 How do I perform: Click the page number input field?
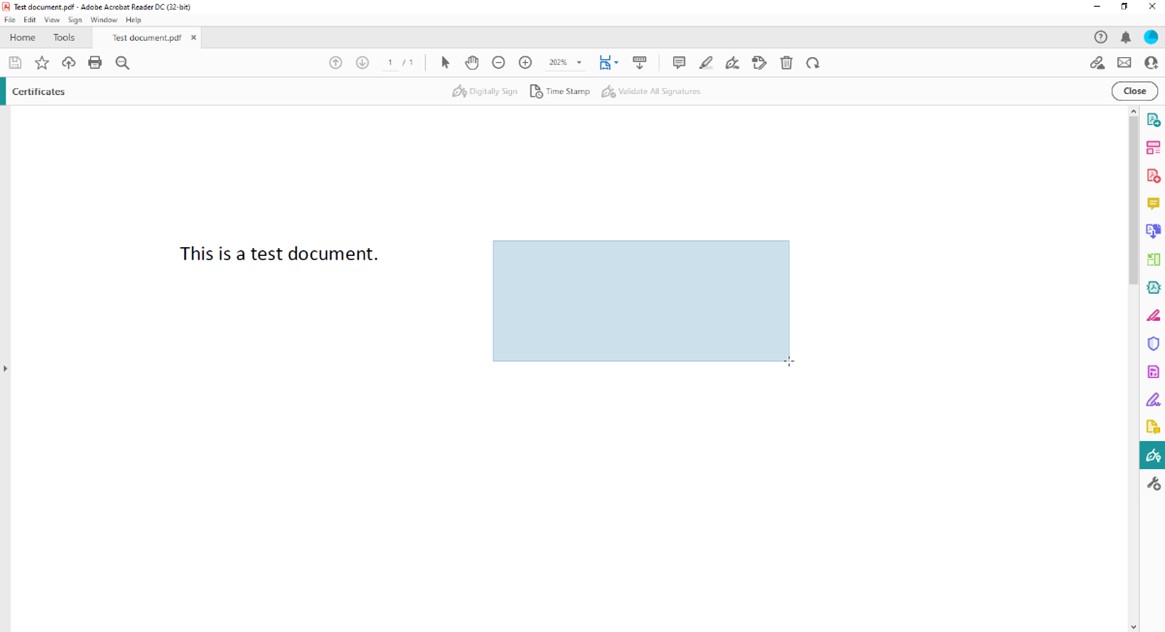point(390,62)
